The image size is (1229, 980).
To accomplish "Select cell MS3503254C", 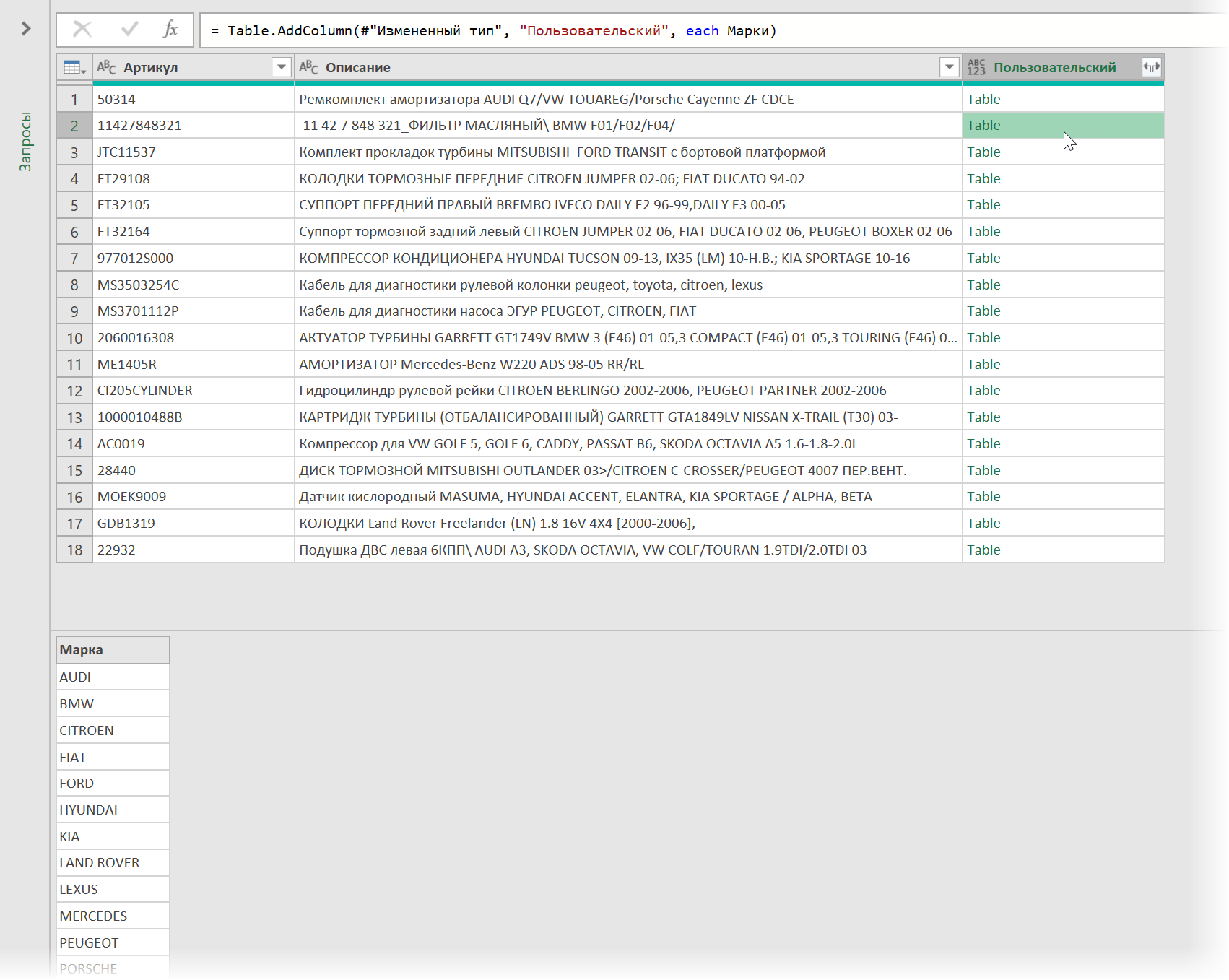I will tap(194, 285).
